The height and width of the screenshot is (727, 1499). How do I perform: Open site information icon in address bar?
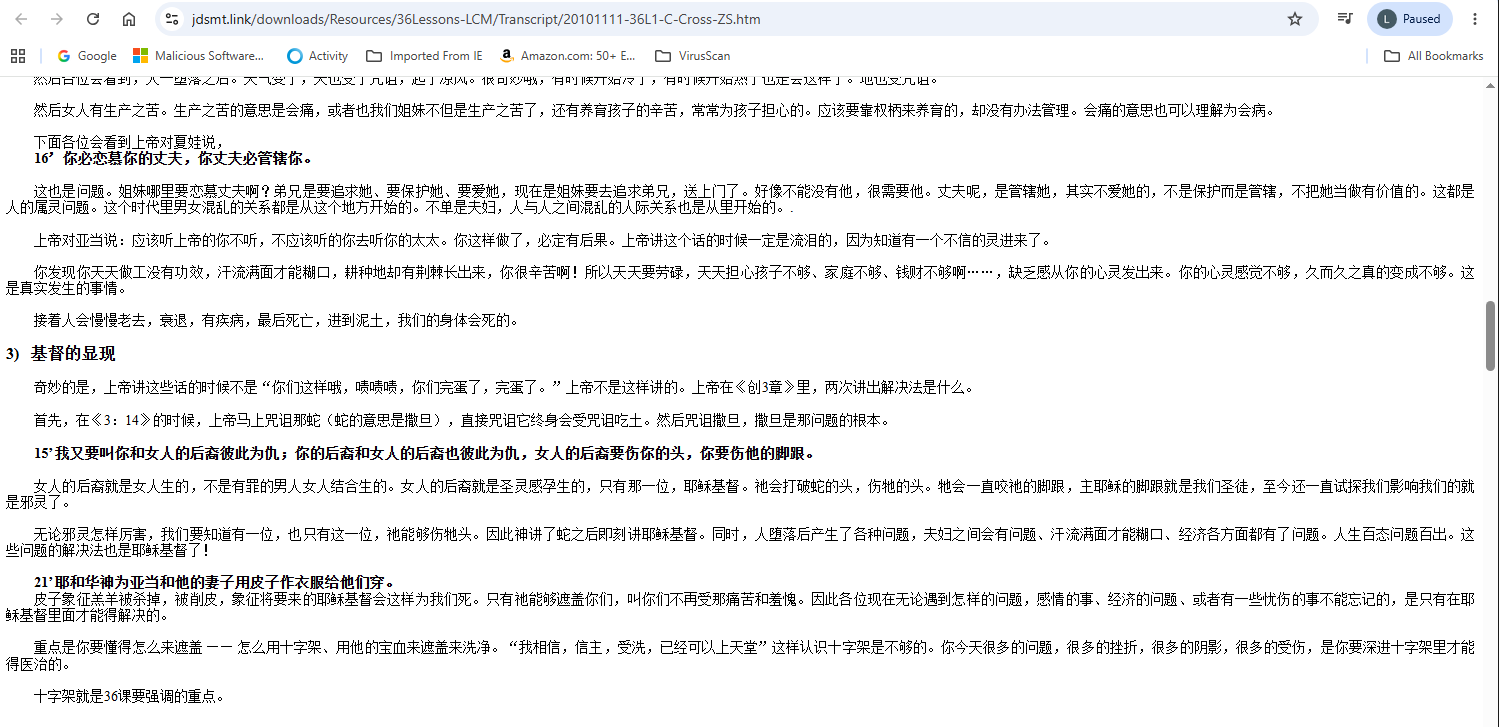172,19
